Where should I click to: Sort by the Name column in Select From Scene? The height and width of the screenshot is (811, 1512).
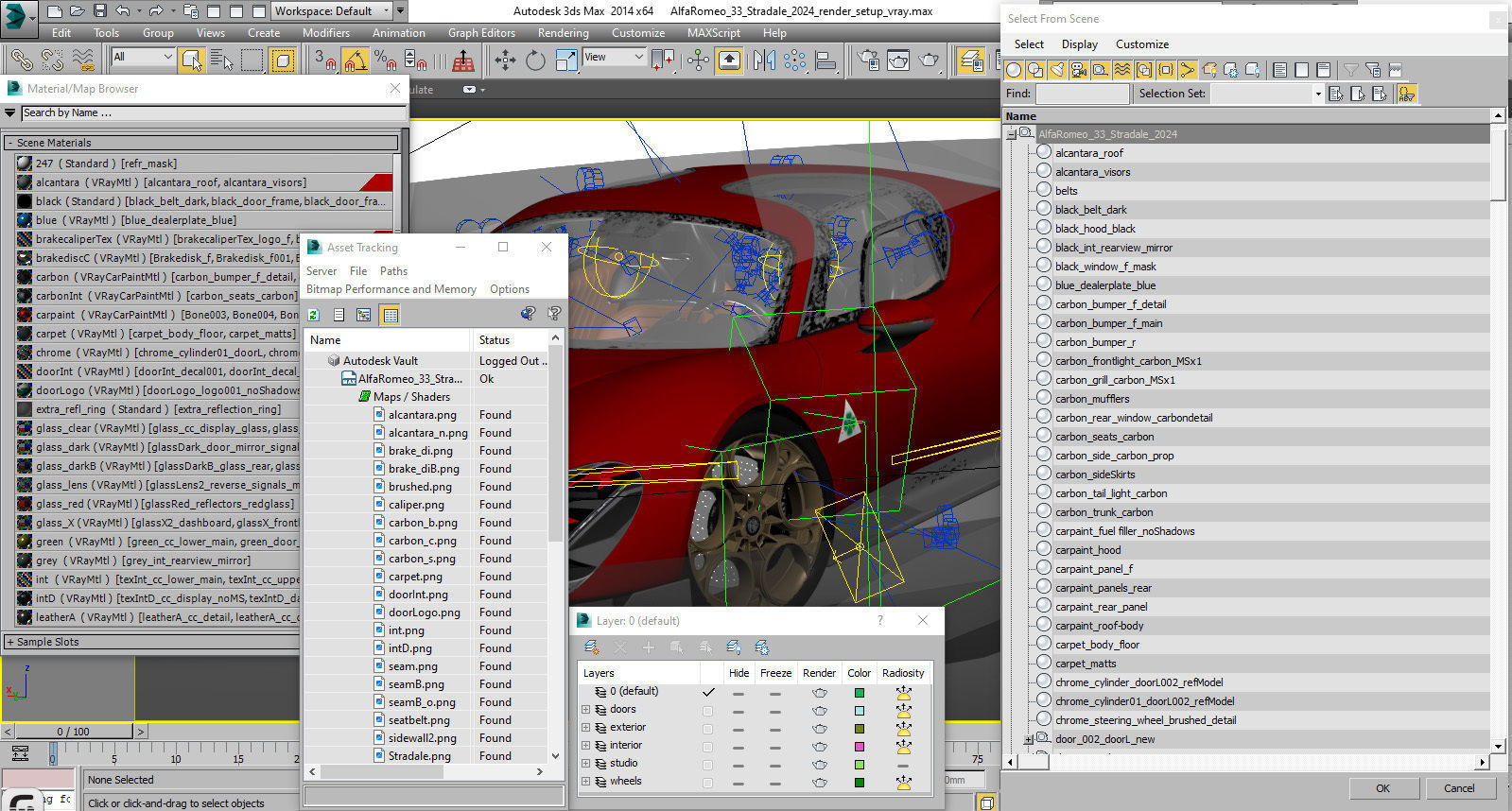[1246, 116]
